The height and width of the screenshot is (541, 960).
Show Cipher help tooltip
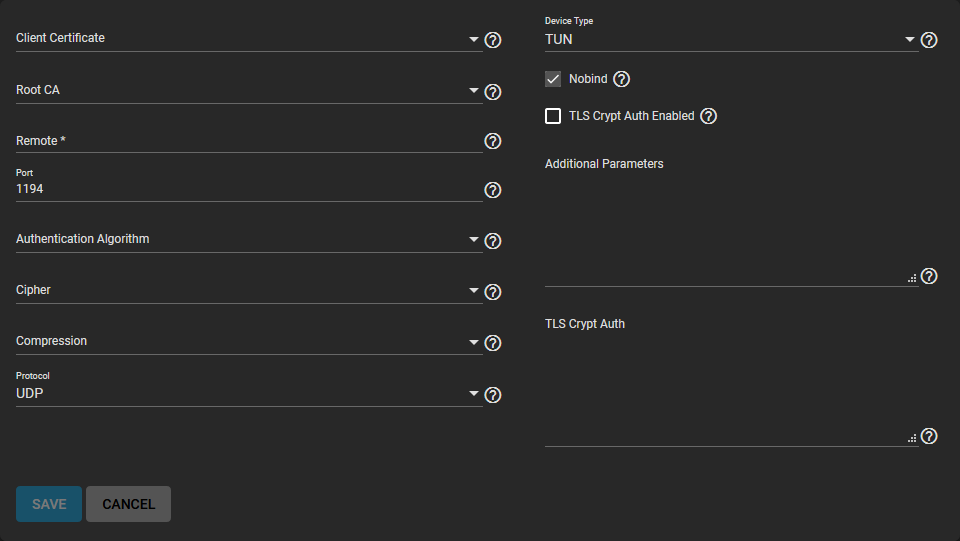tap(492, 292)
